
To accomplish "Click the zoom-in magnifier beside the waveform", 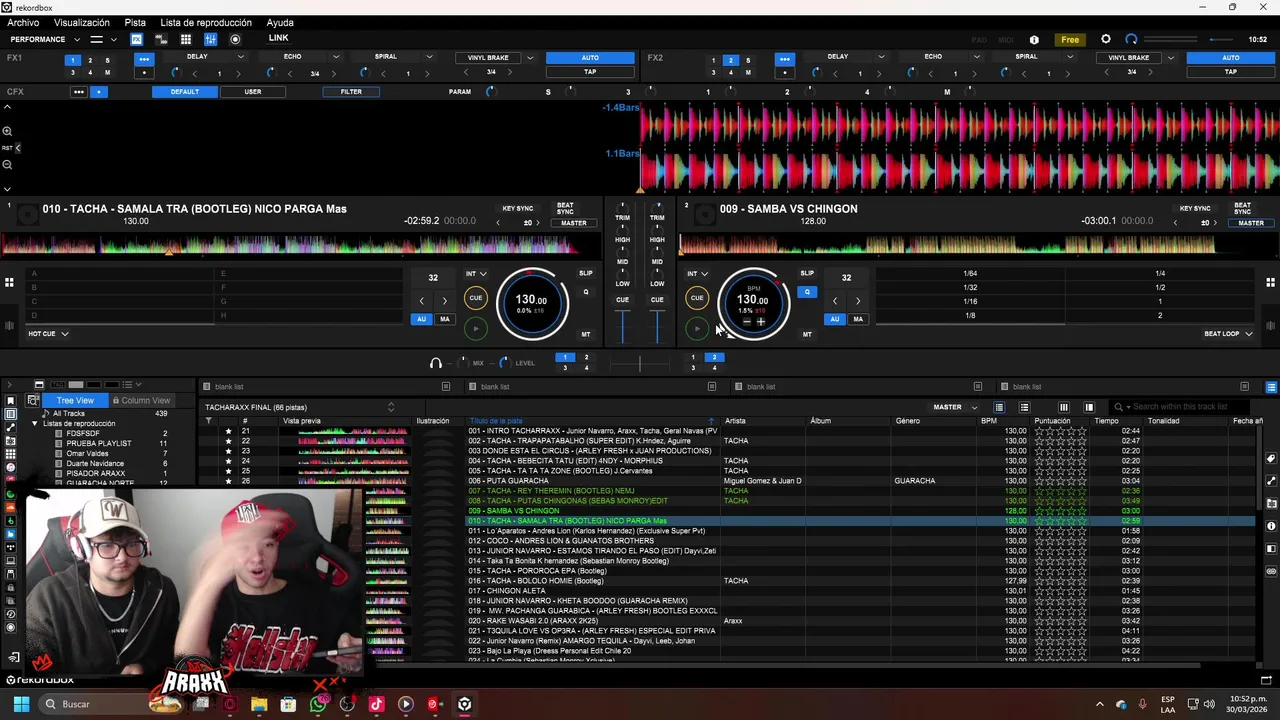I will coord(7,131).
